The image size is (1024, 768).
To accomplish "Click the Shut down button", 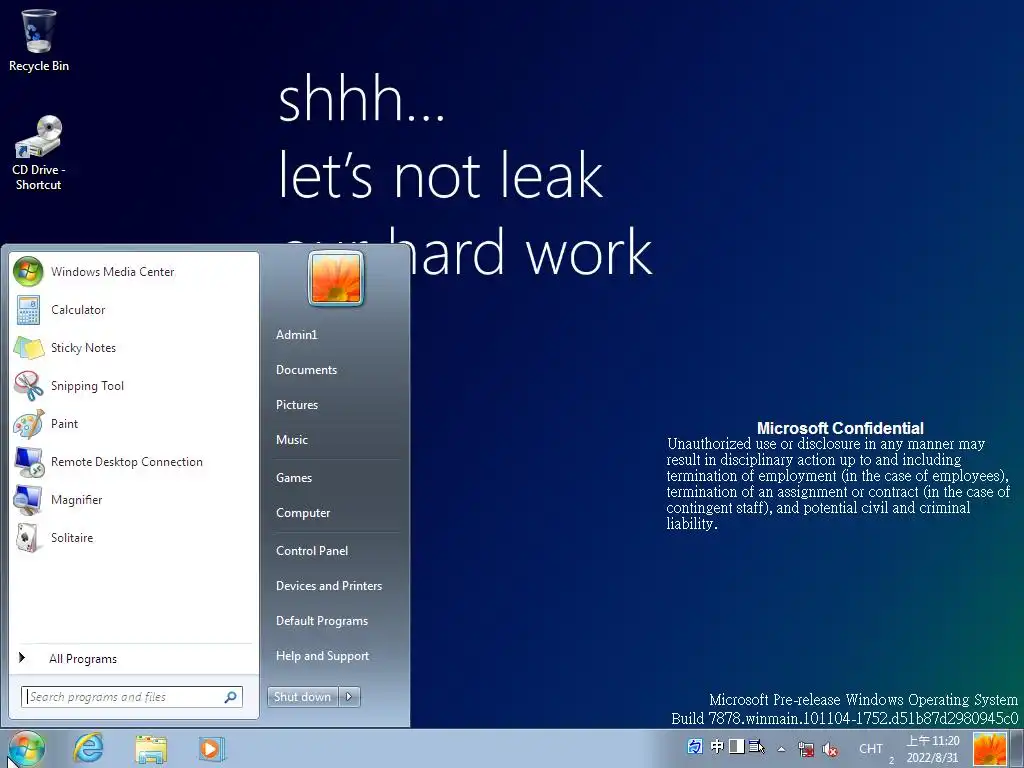I will click(x=303, y=697).
